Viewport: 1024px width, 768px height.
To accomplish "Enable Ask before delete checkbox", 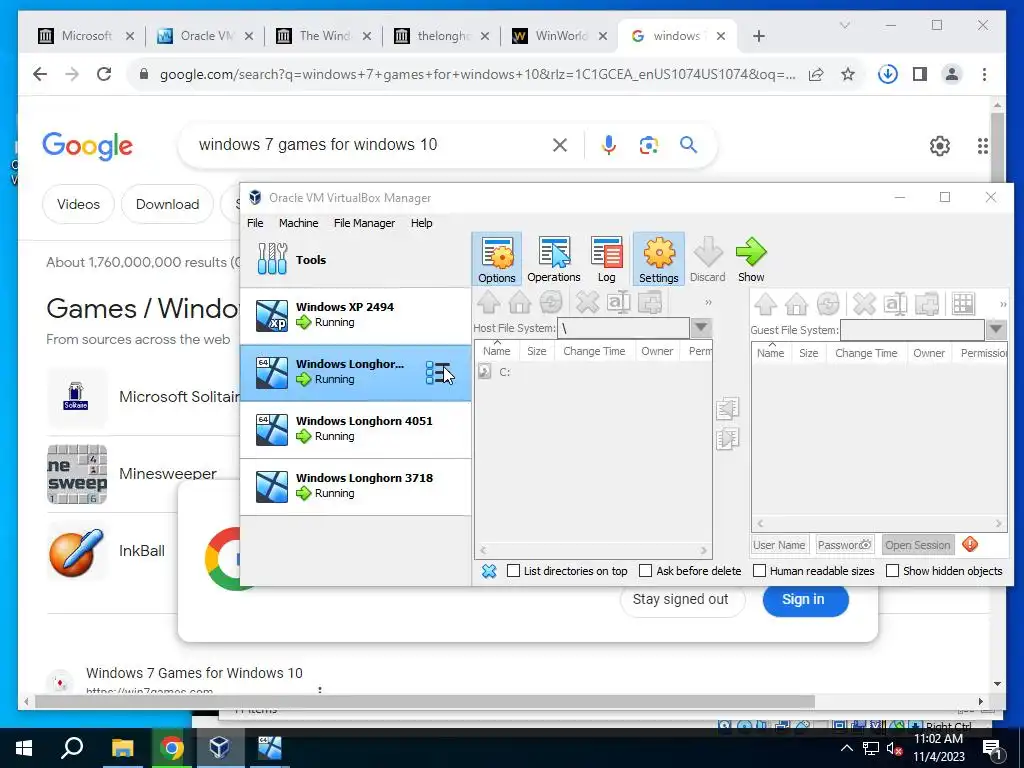I will pos(645,571).
